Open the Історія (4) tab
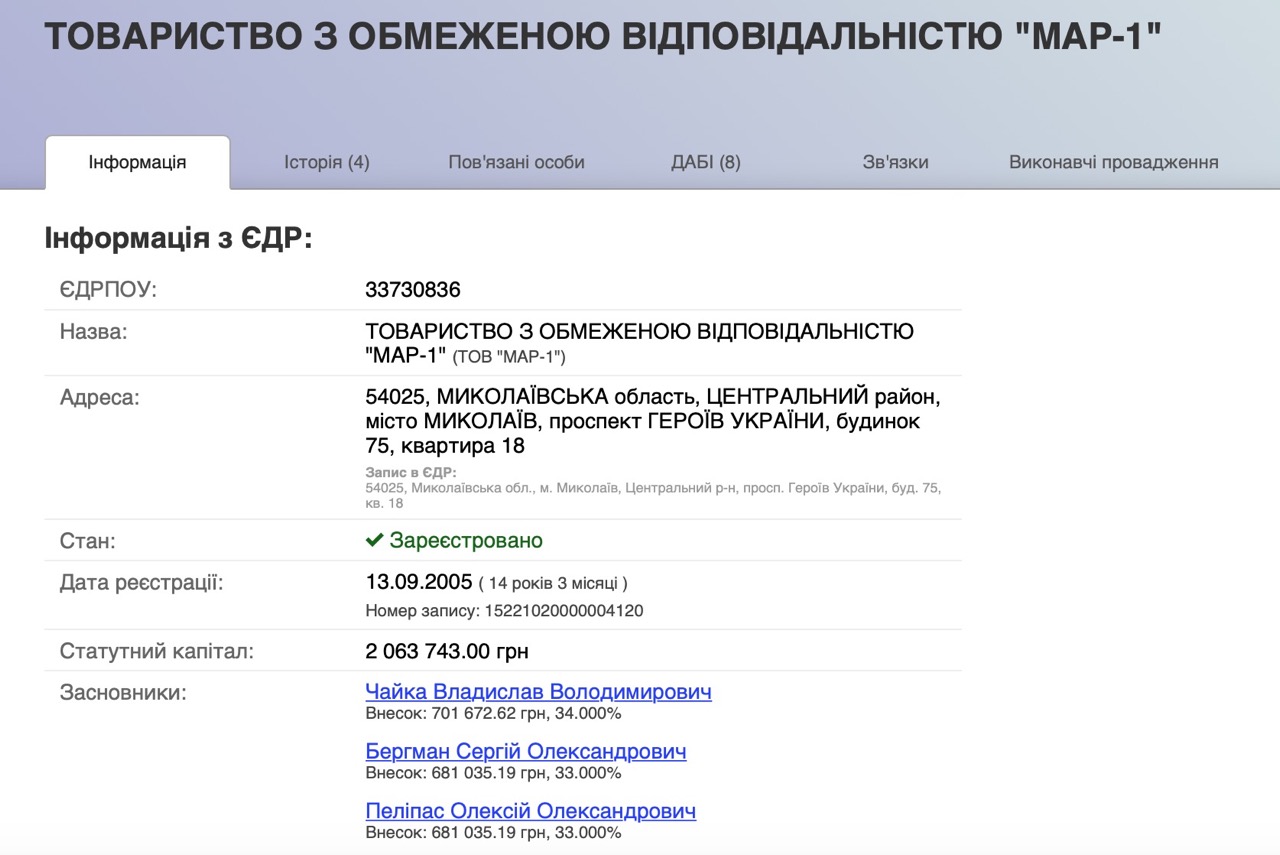The width and height of the screenshot is (1280, 855). (x=326, y=162)
